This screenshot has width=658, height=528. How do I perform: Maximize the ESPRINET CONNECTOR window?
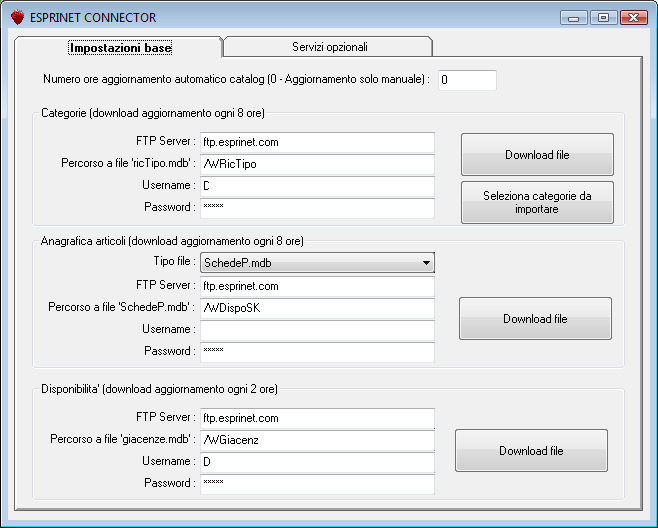click(603, 18)
